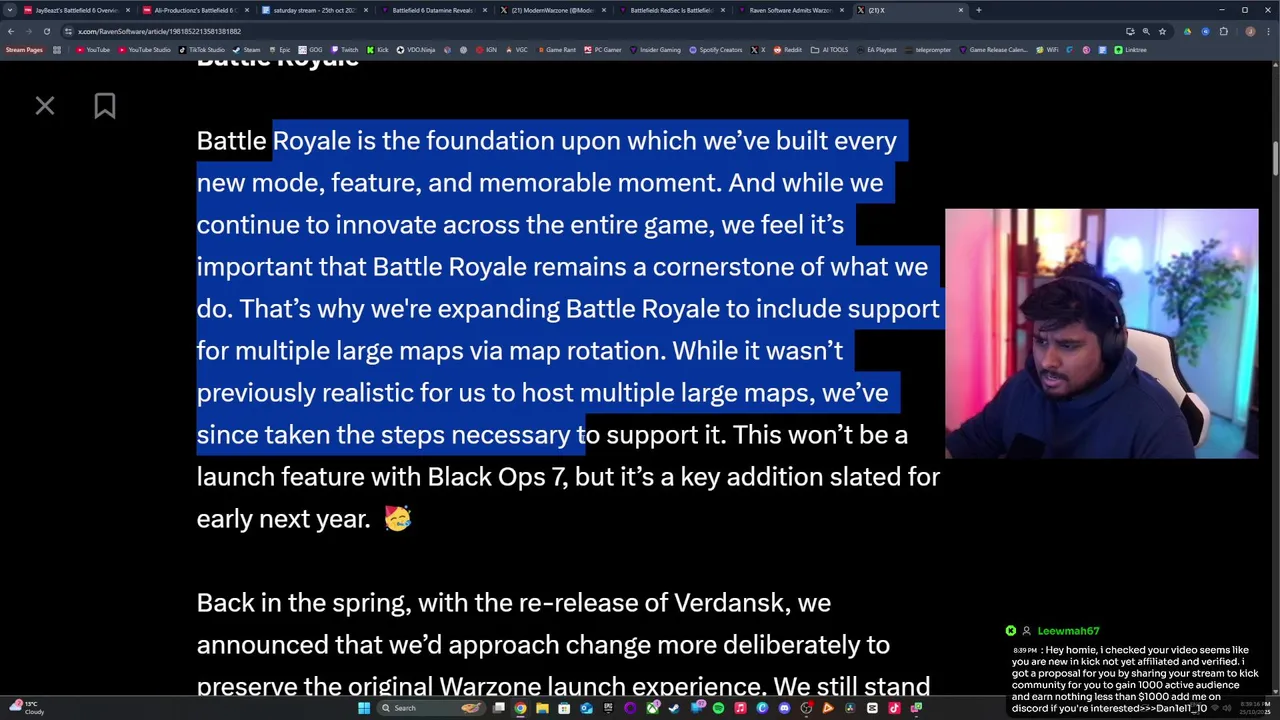The height and width of the screenshot is (720, 1280).
Task: Switch to the saturday stream tab
Action: (315, 10)
